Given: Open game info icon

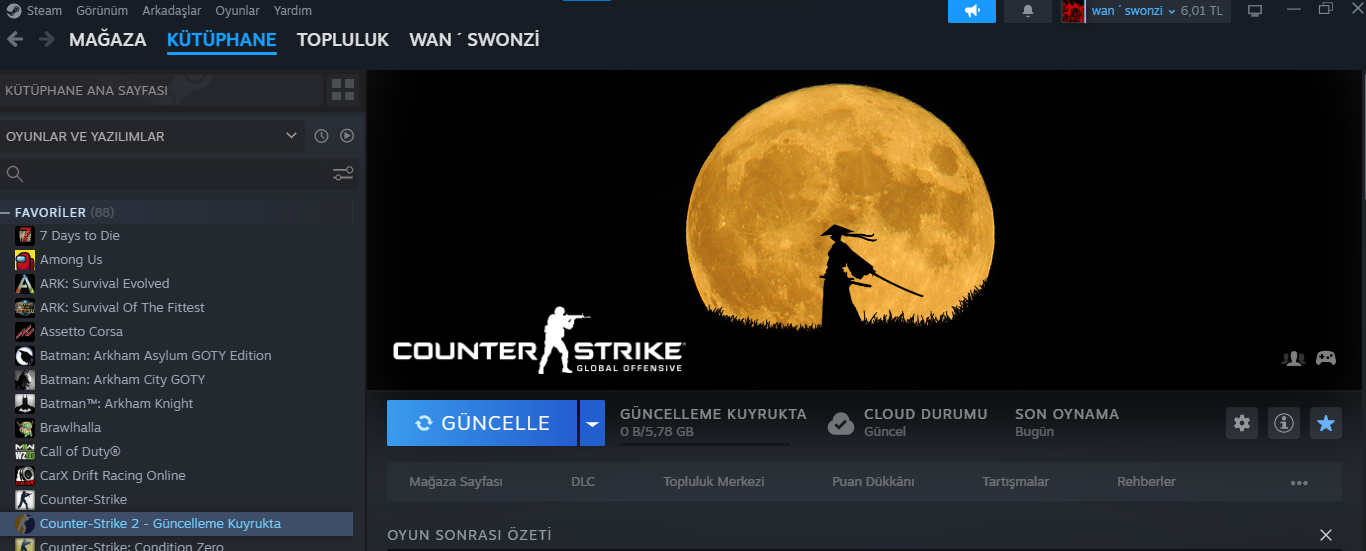Looking at the screenshot, I should pyautogui.click(x=1283, y=423).
